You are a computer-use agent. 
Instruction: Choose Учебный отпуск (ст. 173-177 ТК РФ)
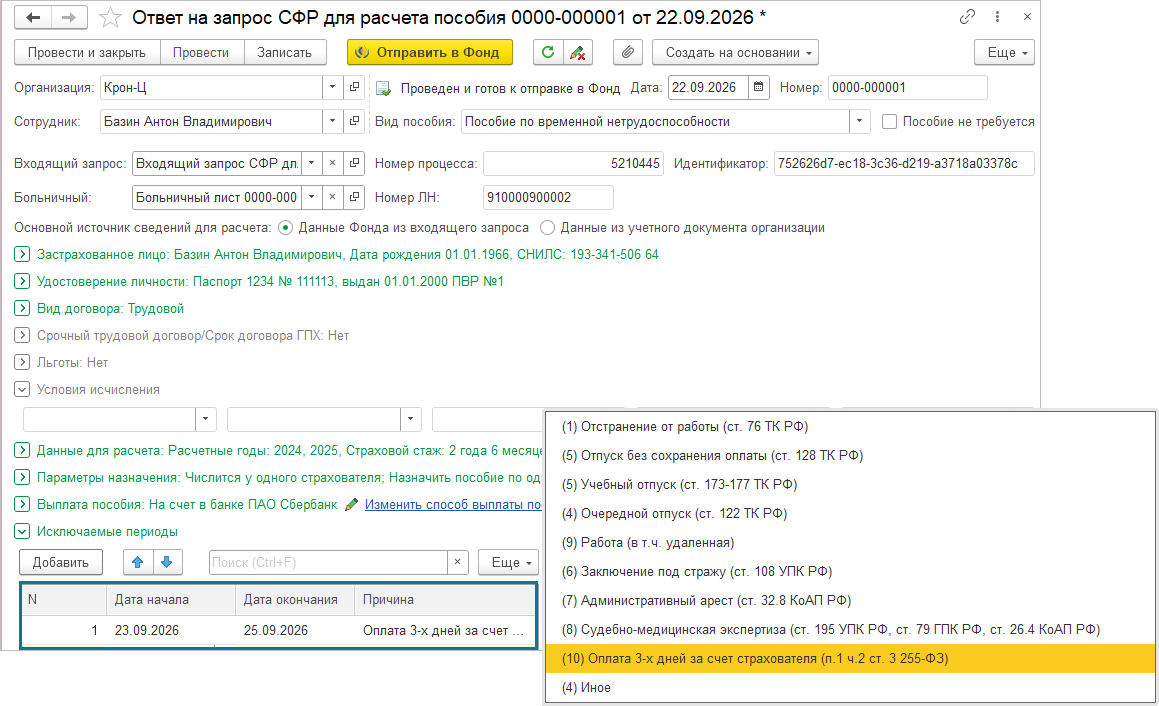850,484
